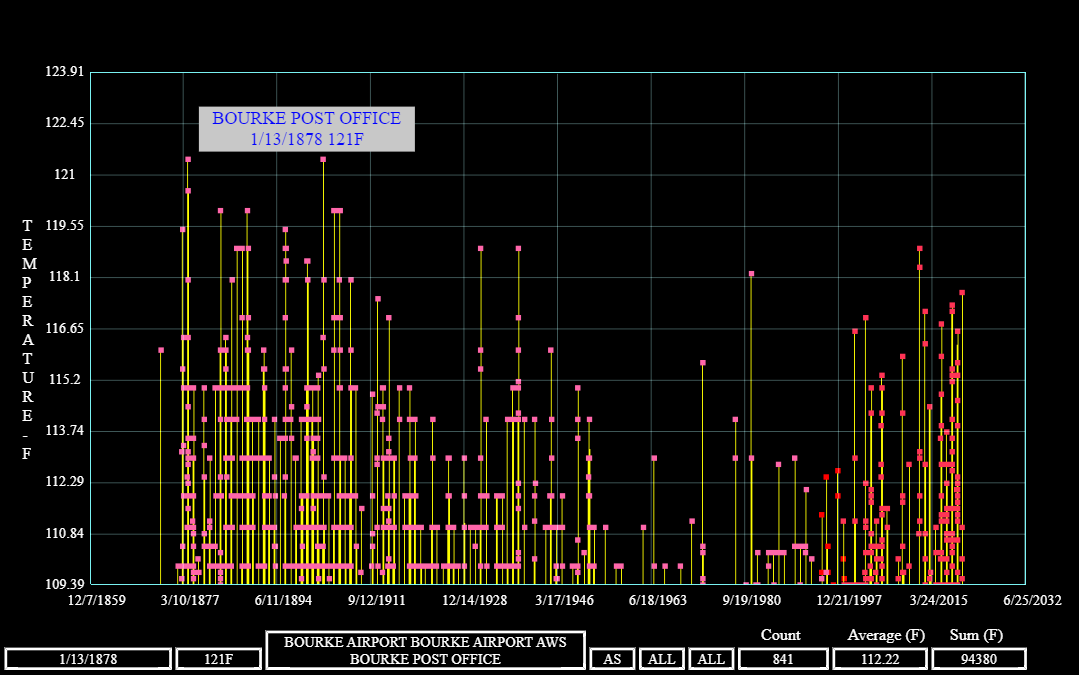Image resolution: width=1079 pixels, height=679 pixels.
Task: Click the vertical TEMPERATURE-F axis title
Action: (28, 340)
